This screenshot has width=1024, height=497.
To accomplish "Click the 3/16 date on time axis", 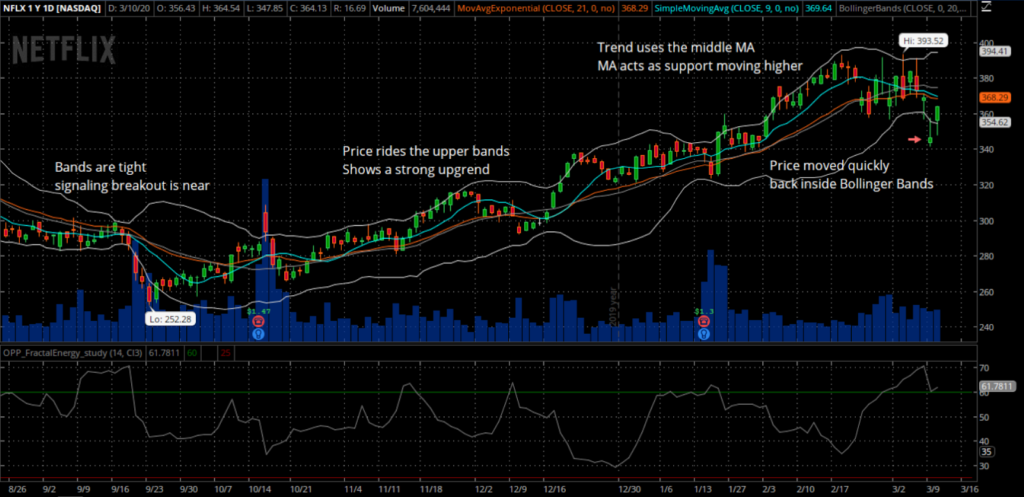I will click(968, 489).
